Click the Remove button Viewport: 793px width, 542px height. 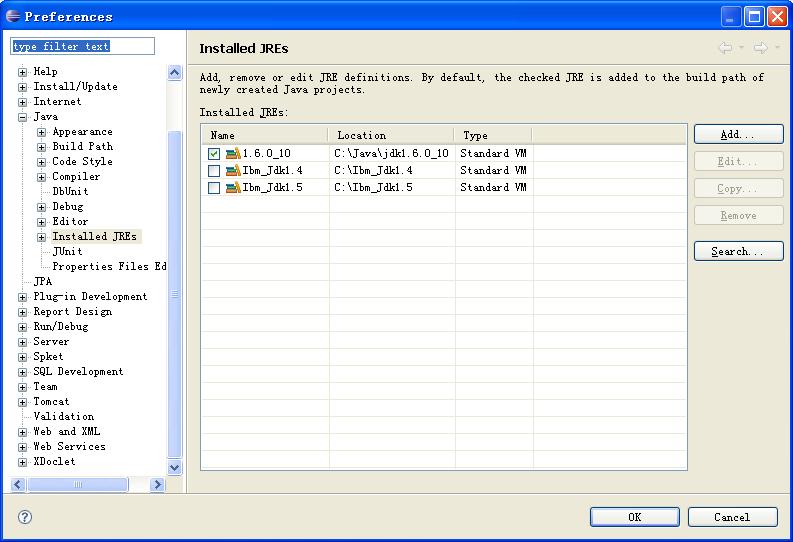tap(738, 215)
